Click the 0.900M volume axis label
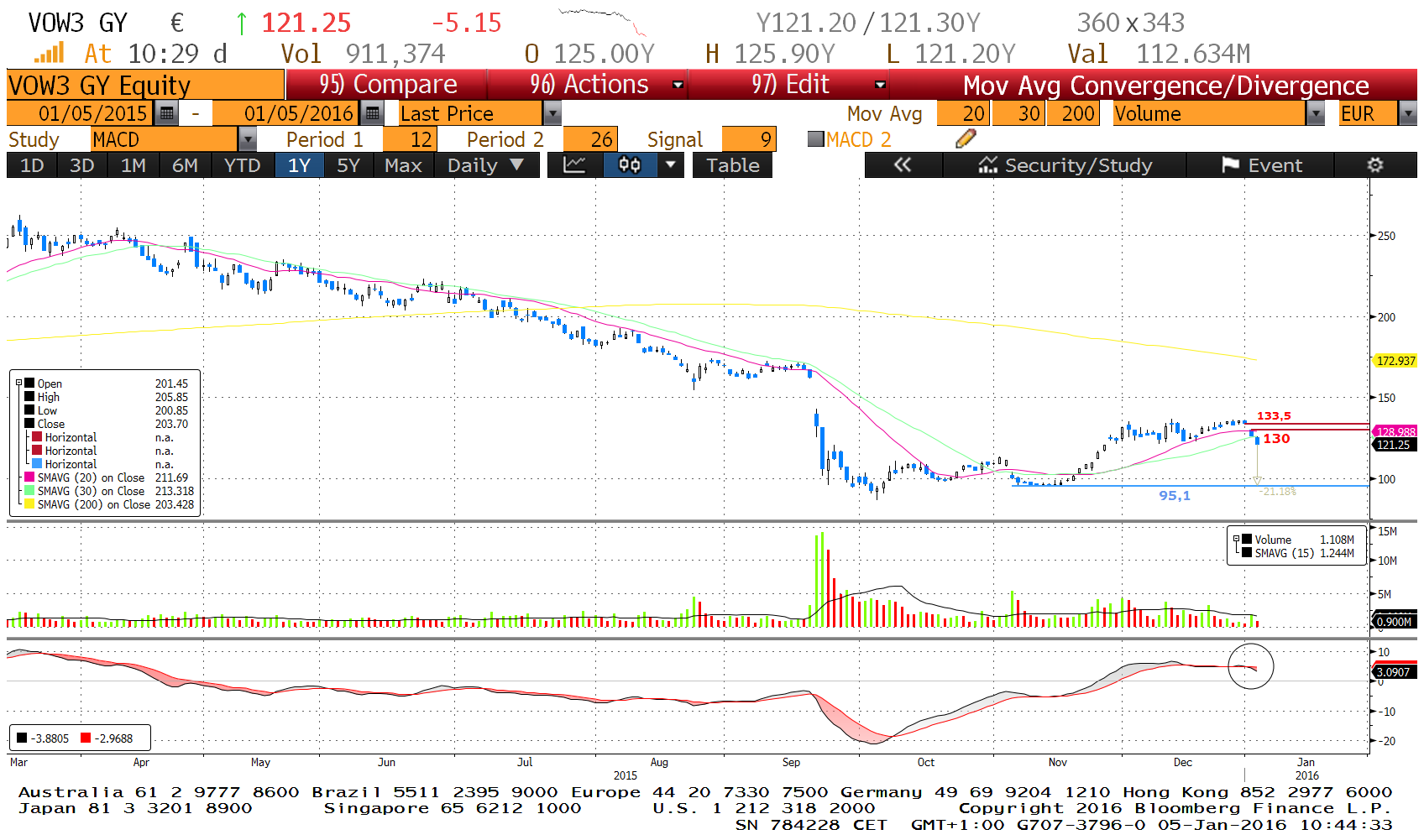The image size is (1424, 840). (1394, 622)
